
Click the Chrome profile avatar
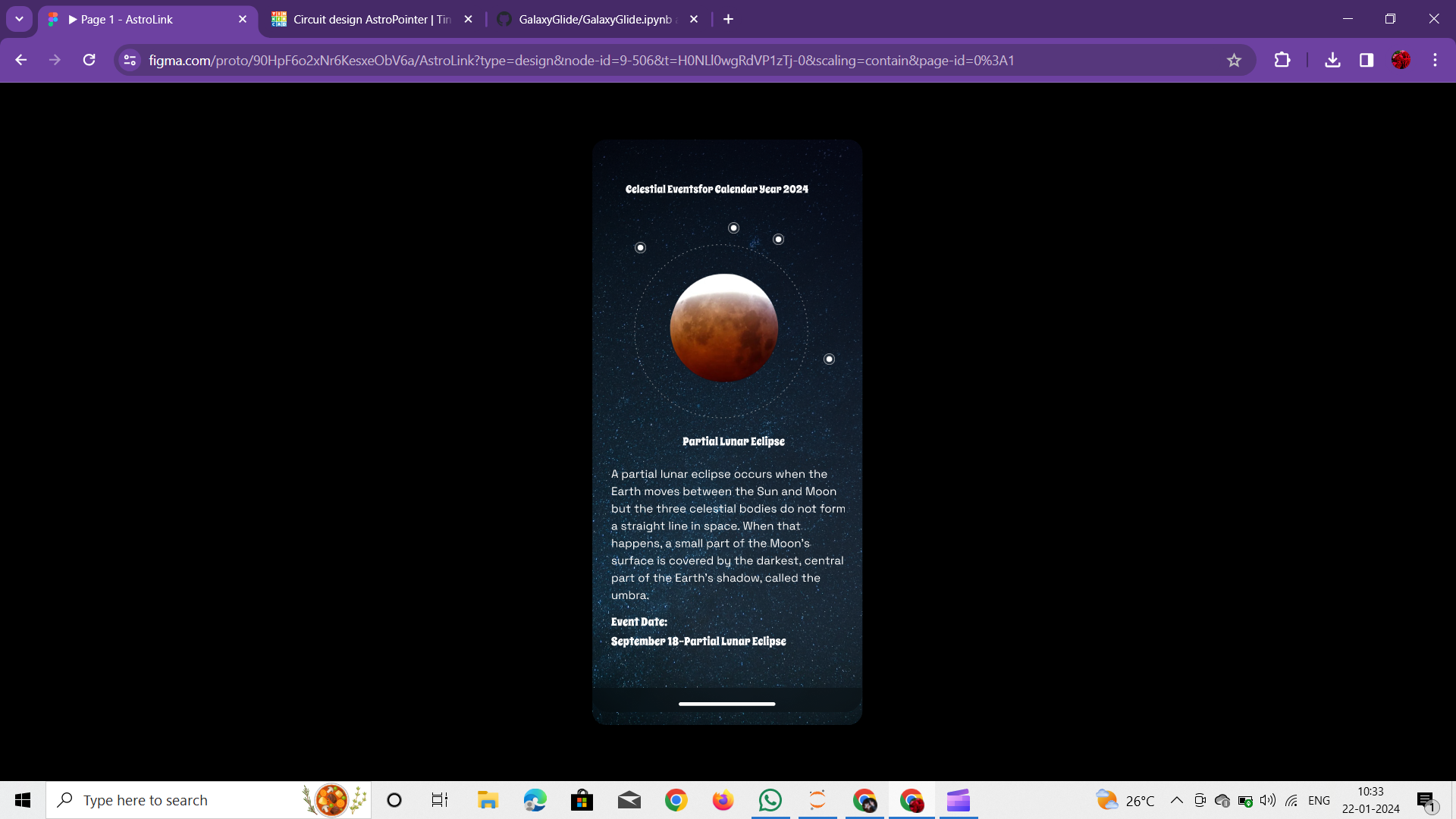[1401, 60]
